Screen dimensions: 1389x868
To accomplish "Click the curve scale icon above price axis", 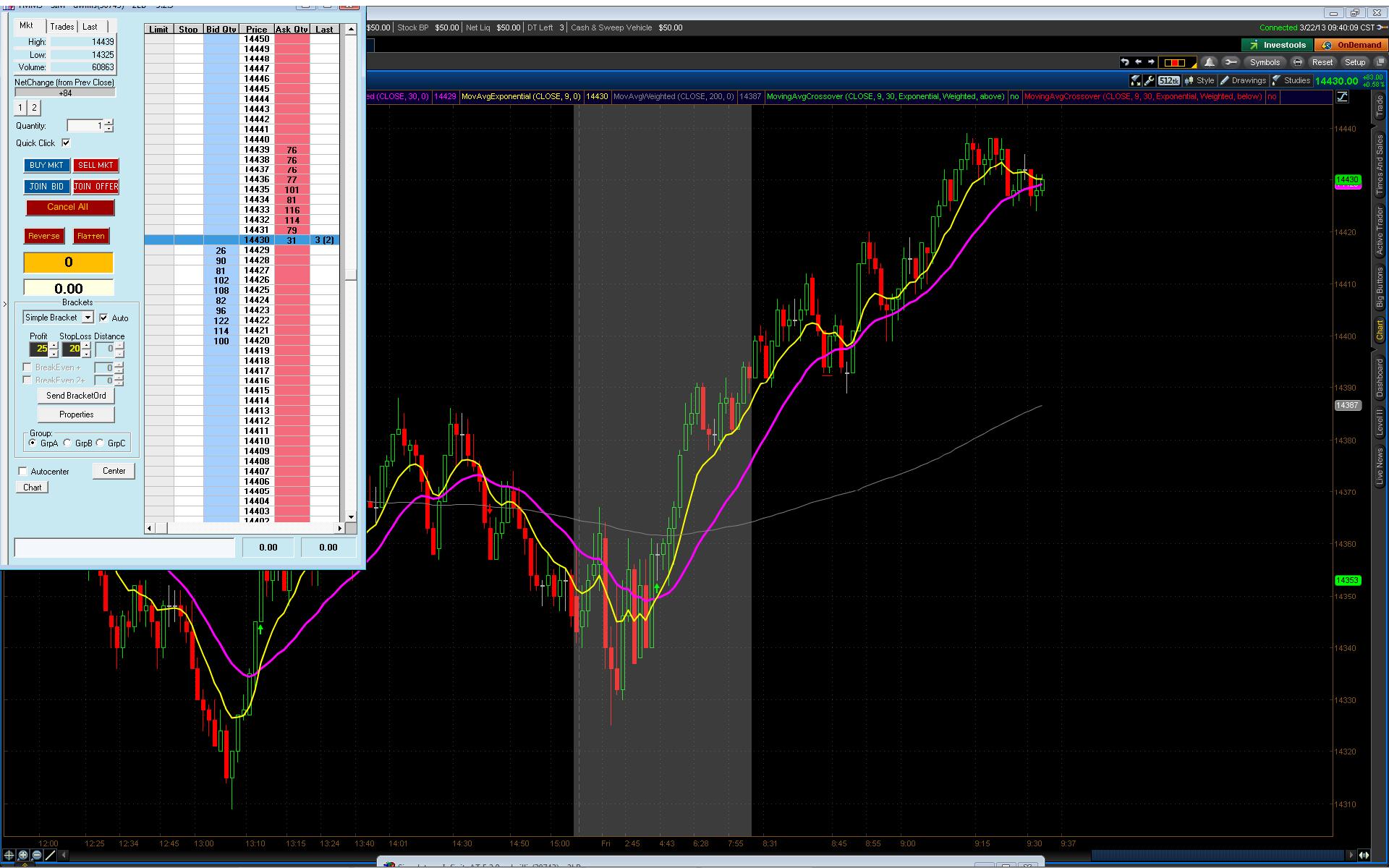I will [1343, 97].
